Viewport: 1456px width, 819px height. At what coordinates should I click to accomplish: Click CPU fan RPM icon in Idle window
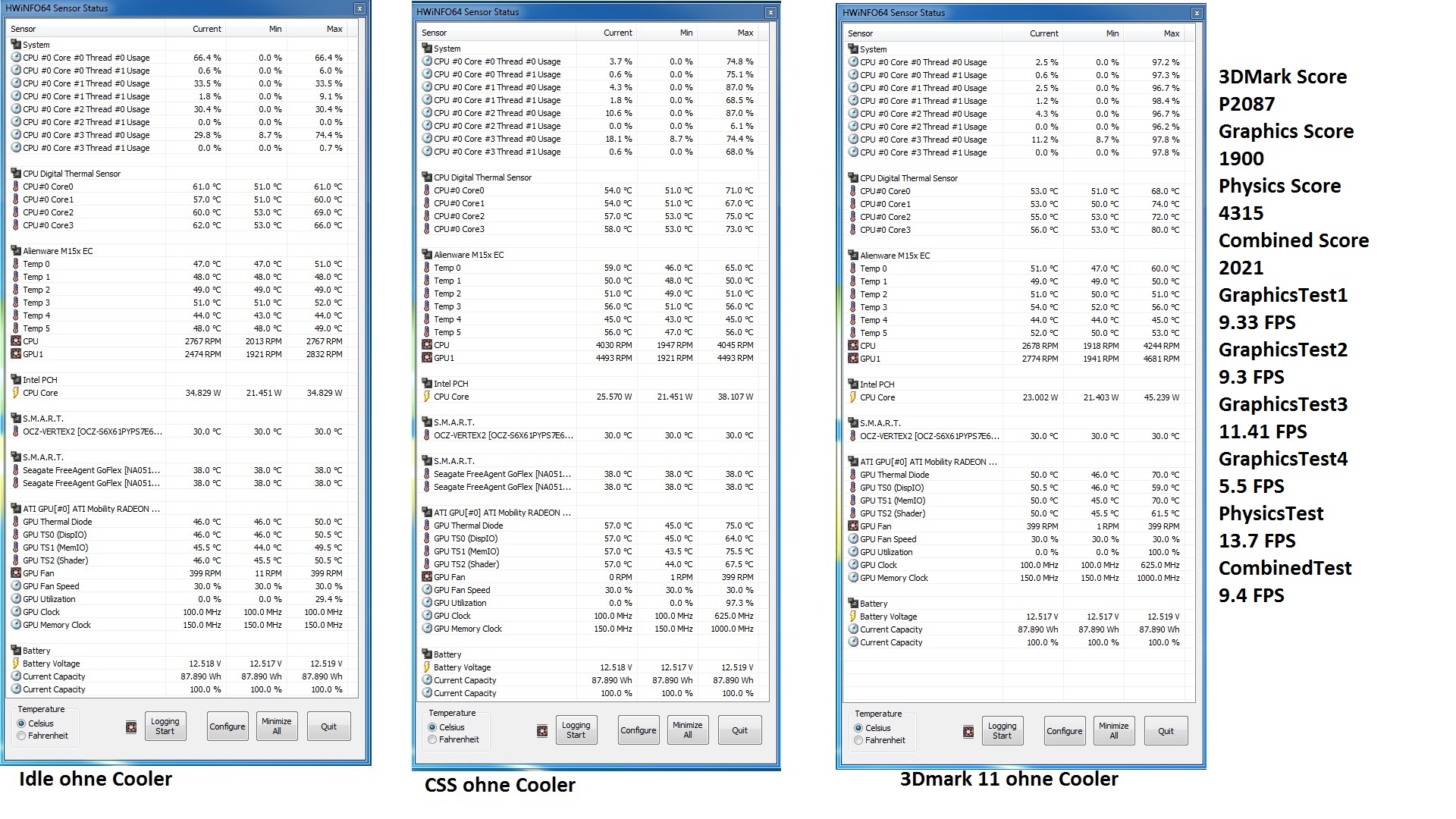click(16, 341)
